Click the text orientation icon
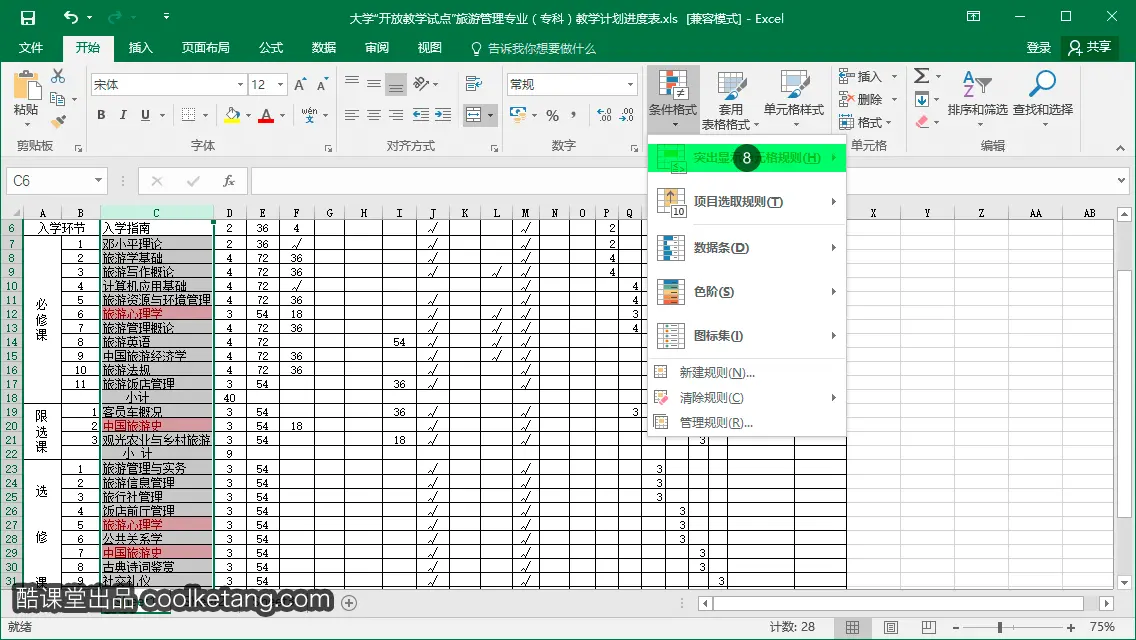The width and height of the screenshot is (1136, 640). click(x=422, y=84)
